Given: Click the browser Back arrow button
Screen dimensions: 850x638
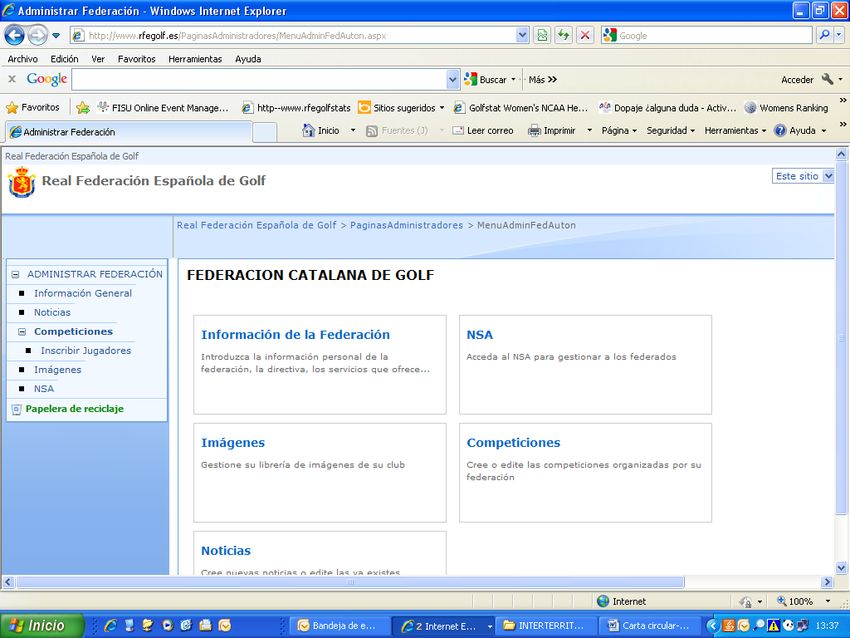Looking at the screenshot, I should pos(14,35).
